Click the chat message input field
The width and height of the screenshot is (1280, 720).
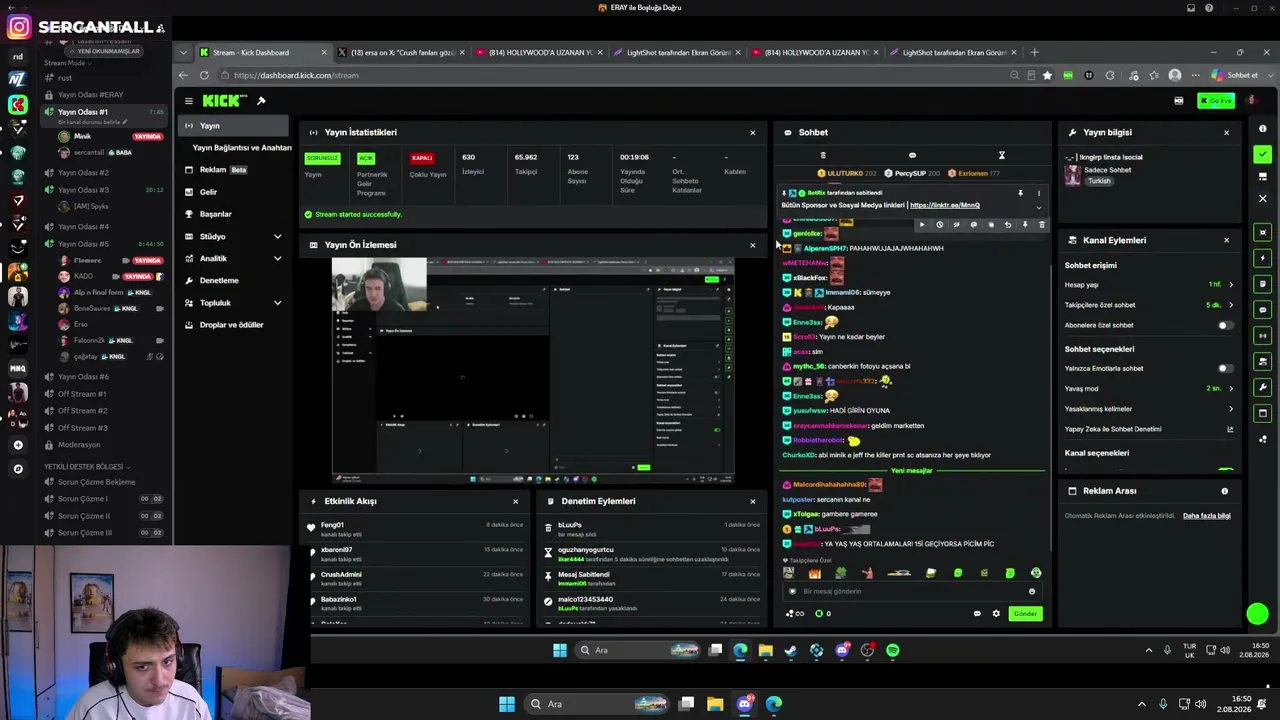click(x=912, y=591)
